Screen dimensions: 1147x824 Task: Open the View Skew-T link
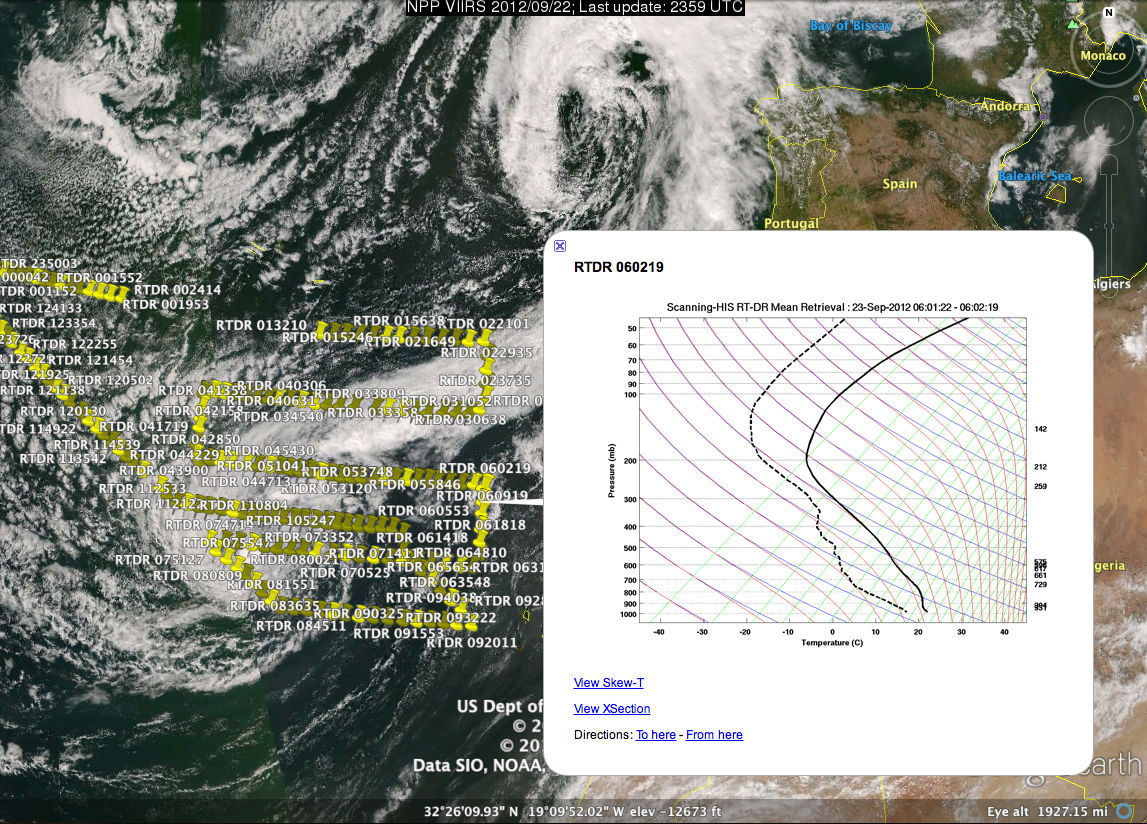tap(608, 683)
